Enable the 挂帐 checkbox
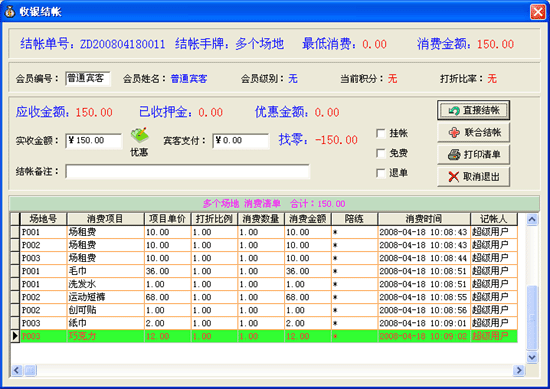The image size is (550, 389). (381, 133)
